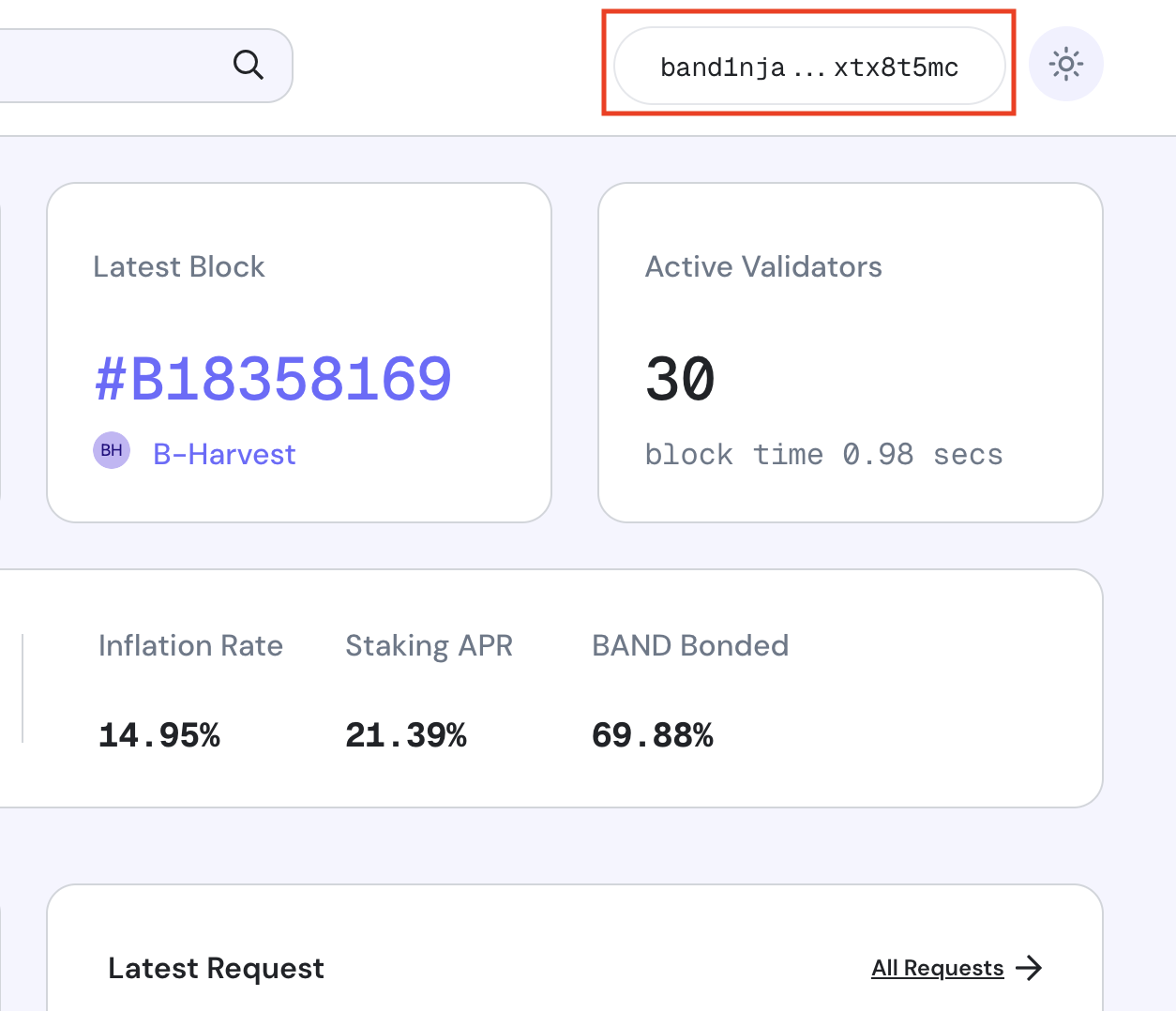Screen dimensions: 1176x1011
Task: Open the B-Harvest validator link
Action: (224, 455)
